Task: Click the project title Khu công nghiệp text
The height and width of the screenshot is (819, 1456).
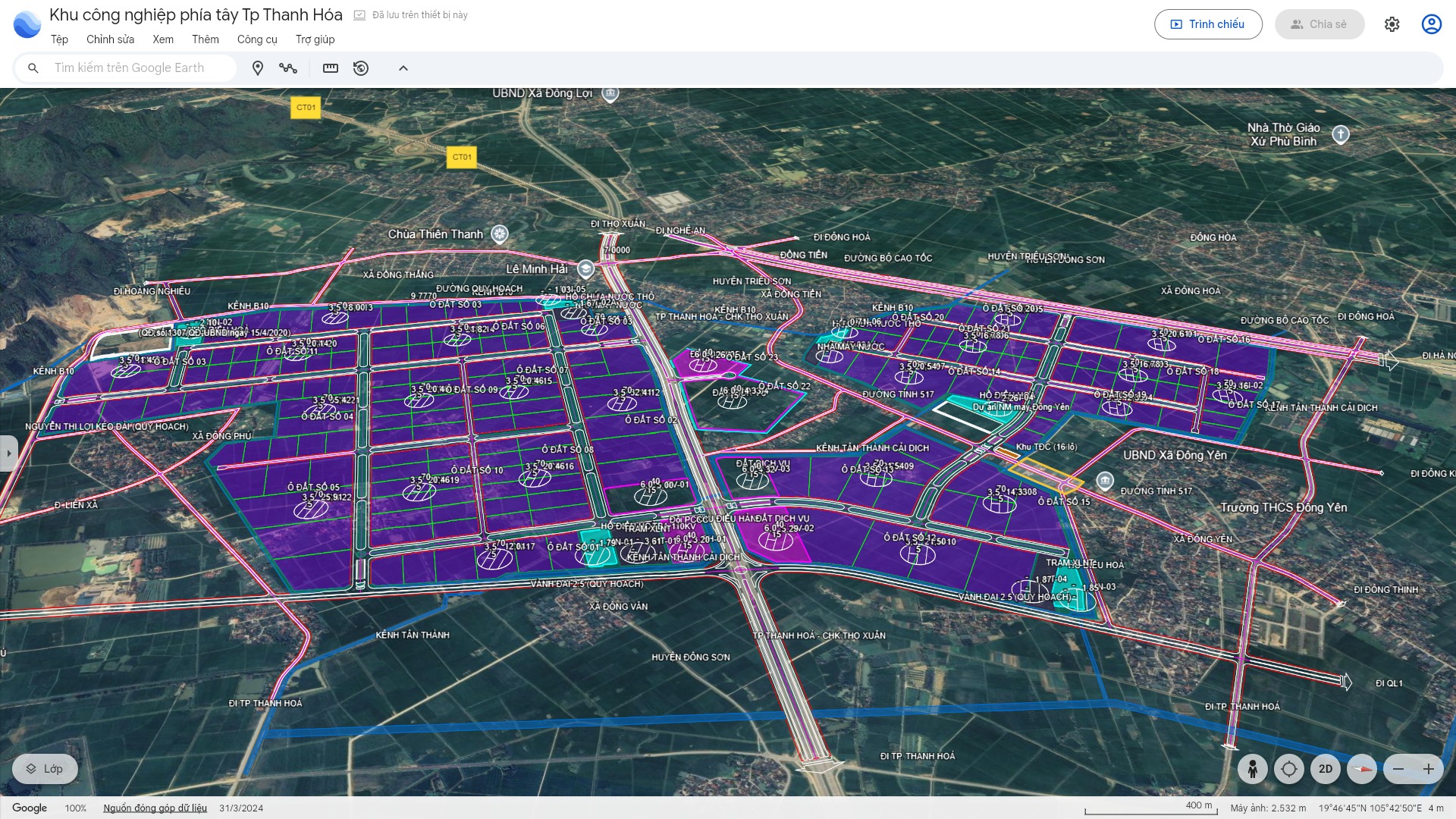Action: [196, 15]
